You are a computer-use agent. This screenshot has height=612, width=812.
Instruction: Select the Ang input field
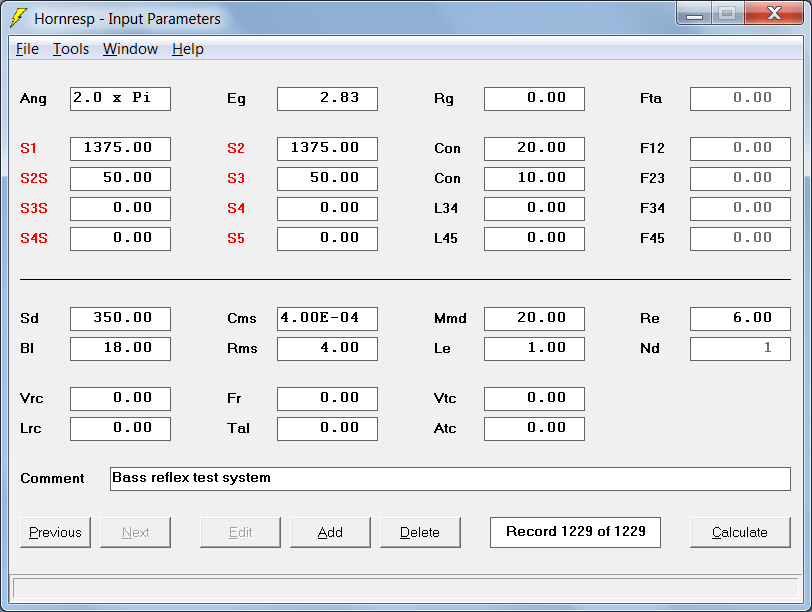click(120, 99)
